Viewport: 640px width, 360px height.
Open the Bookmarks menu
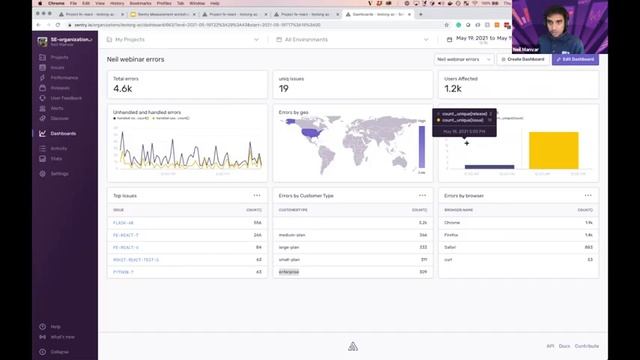pyautogui.click(x=140, y=3)
